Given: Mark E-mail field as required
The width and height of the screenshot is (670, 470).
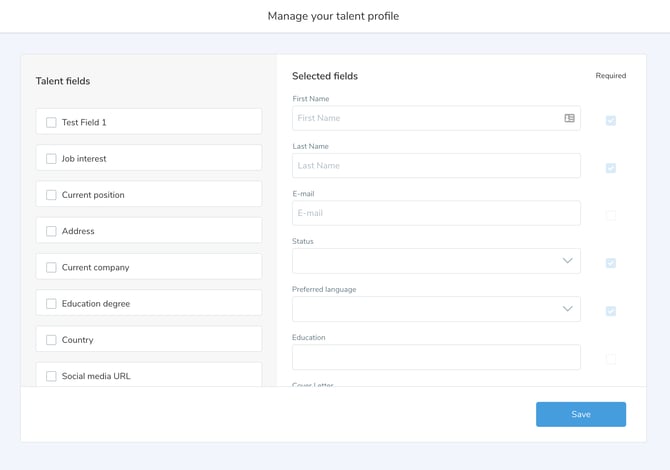Looking at the screenshot, I should coord(611,216).
